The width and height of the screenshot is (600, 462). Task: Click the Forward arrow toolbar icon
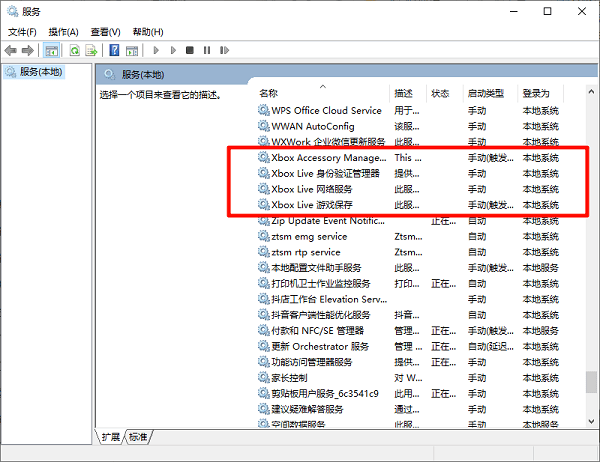tap(28, 50)
